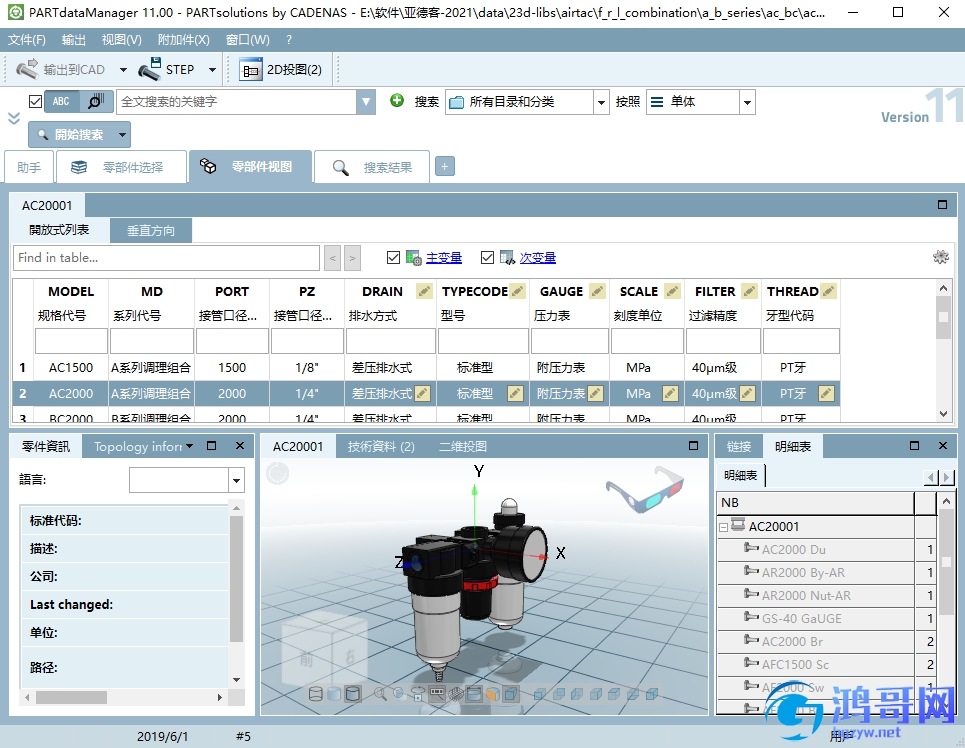Click table vertical scrollbar down arrow
Screen dimensions: 965x748
(x=943, y=414)
